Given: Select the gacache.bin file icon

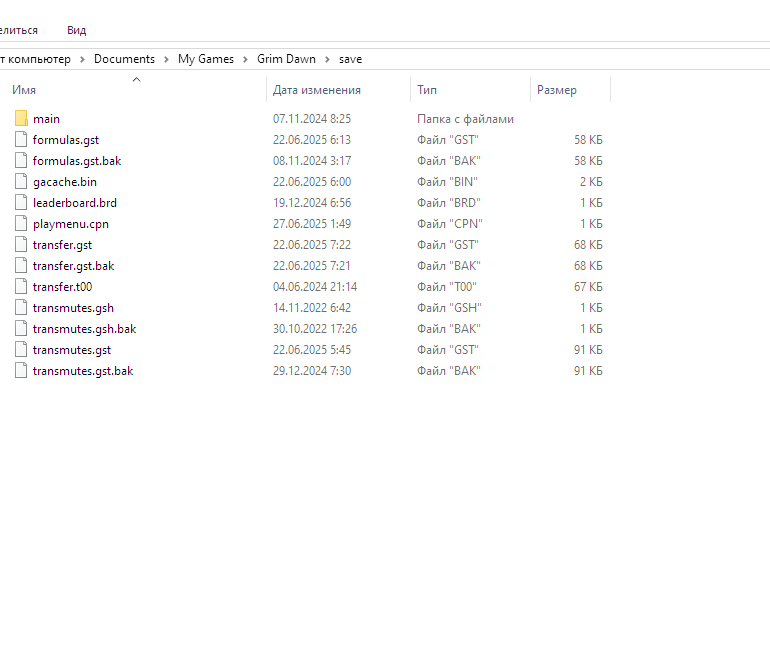Looking at the screenshot, I should [21, 182].
